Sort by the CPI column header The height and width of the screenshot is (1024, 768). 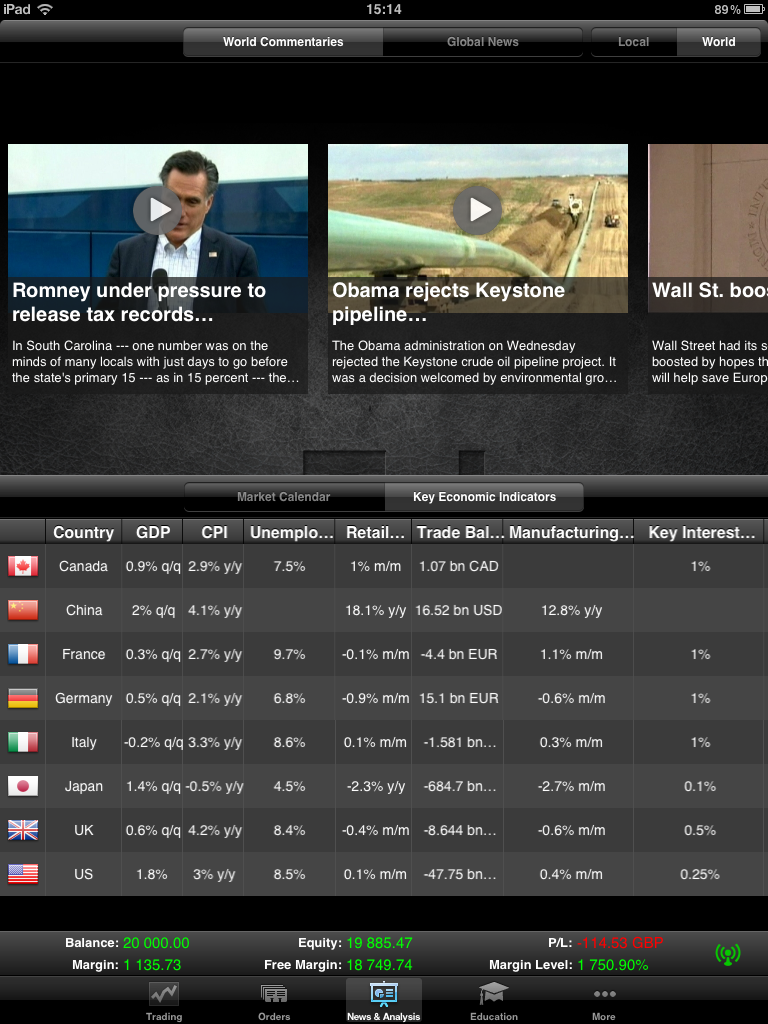point(214,532)
